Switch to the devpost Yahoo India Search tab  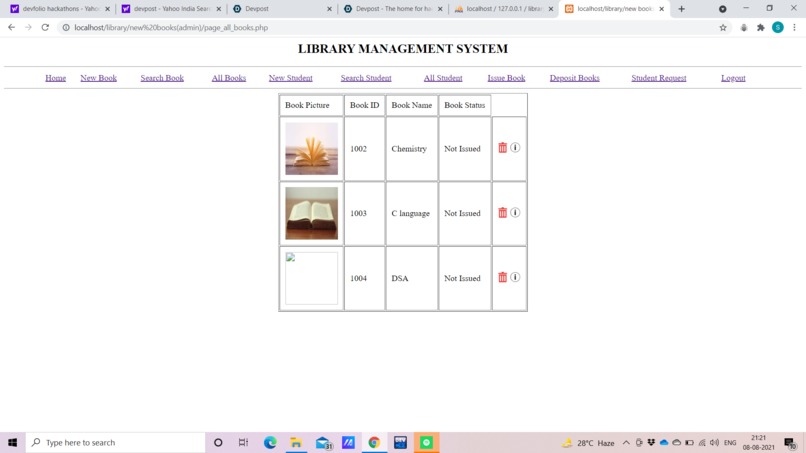click(x=171, y=9)
